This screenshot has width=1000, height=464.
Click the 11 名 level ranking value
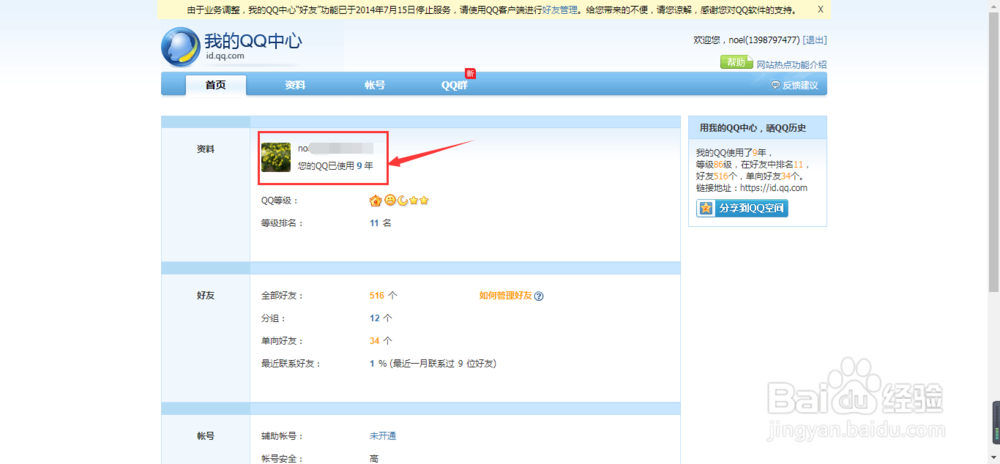[380, 223]
